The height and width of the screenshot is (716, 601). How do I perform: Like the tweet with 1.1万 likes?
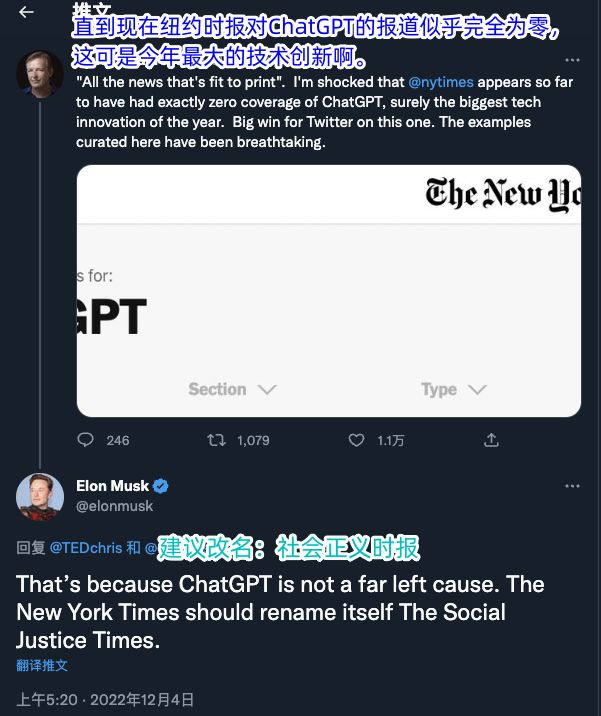[356, 440]
